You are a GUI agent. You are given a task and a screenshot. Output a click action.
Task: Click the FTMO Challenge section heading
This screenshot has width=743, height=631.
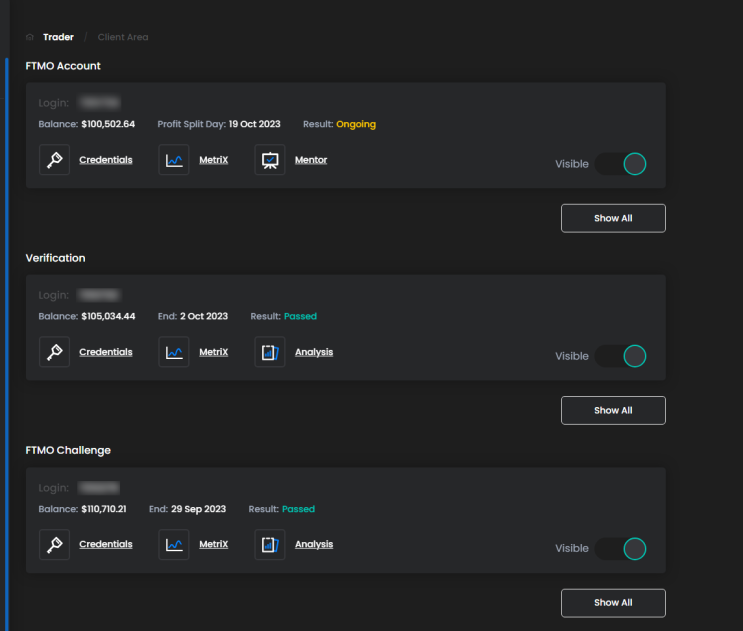click(68, 451)
